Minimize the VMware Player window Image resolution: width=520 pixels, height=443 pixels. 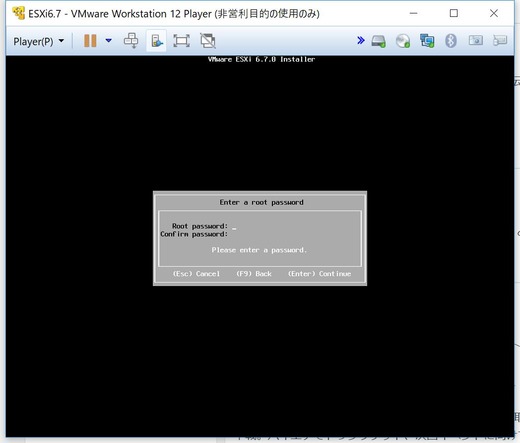[413, 13]
